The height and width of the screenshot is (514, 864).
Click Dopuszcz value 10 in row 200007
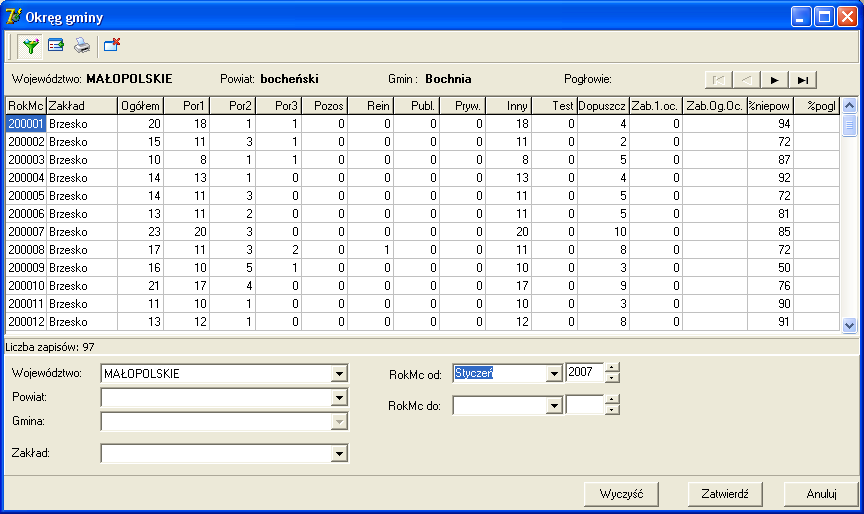(x=603, y=232)
